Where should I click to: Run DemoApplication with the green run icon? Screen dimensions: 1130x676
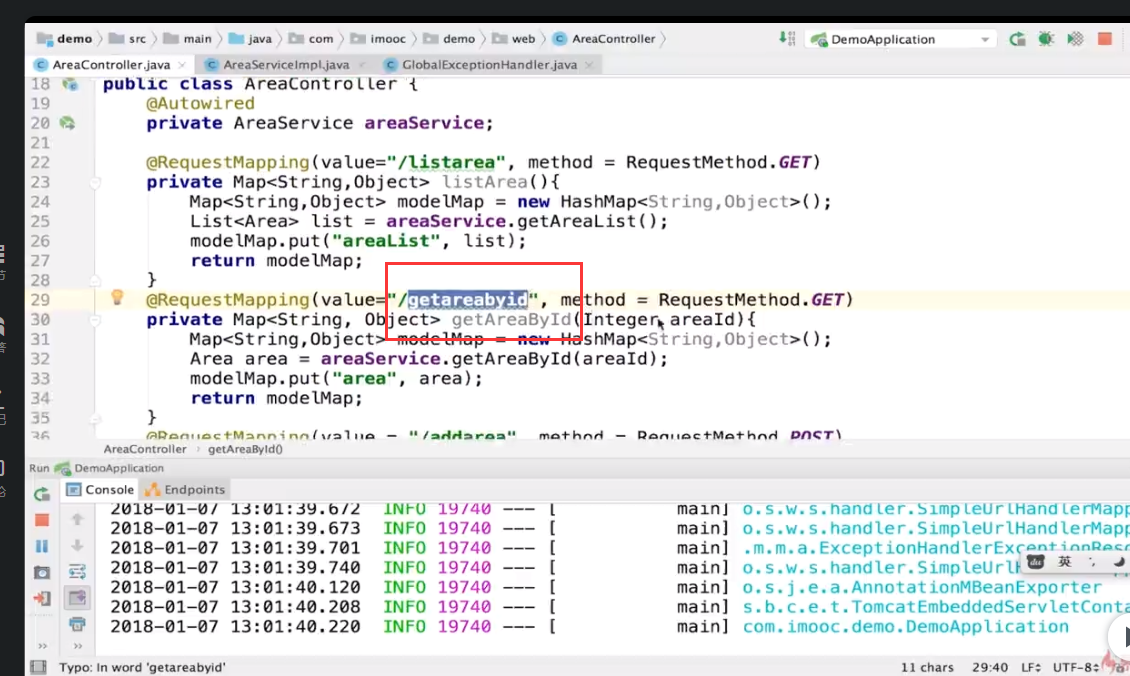1017,39
